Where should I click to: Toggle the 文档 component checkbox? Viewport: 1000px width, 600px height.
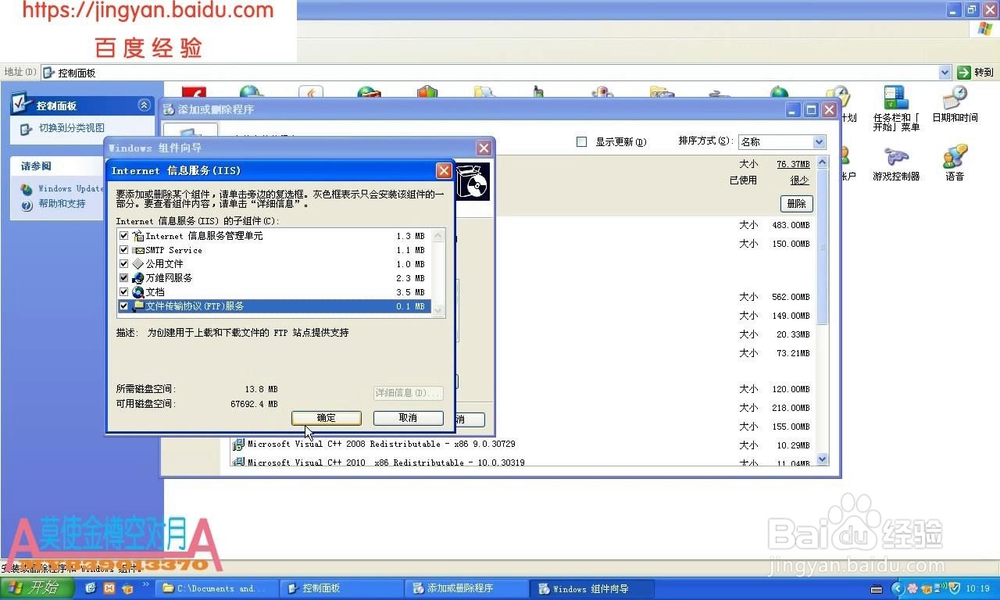click(124, 292)
